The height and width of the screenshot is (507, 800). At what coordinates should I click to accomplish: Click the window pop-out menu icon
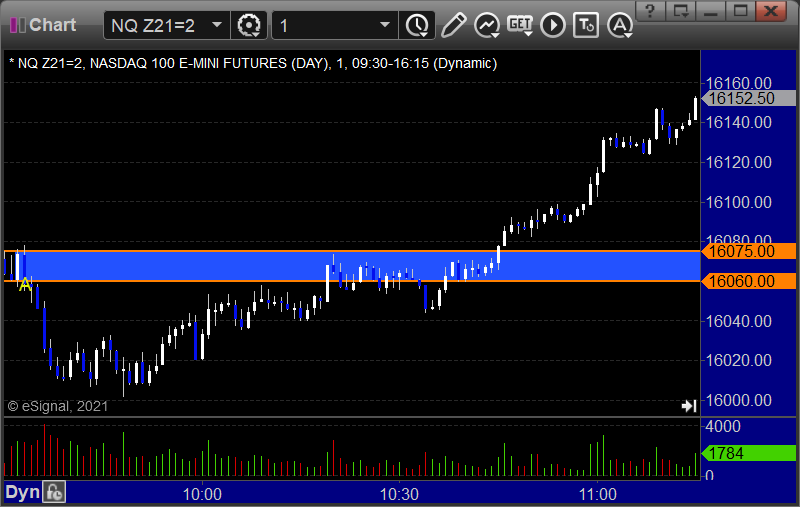coord(681,10)
